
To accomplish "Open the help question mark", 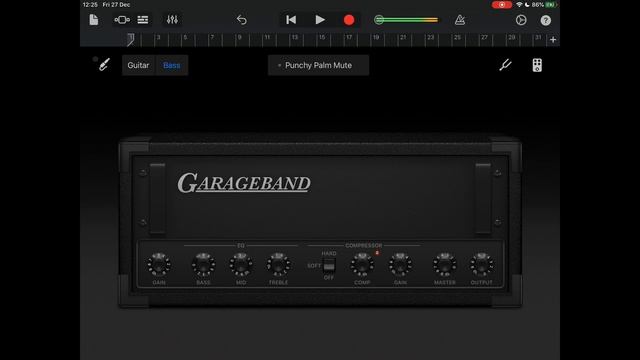I will [x=546, y=20].
